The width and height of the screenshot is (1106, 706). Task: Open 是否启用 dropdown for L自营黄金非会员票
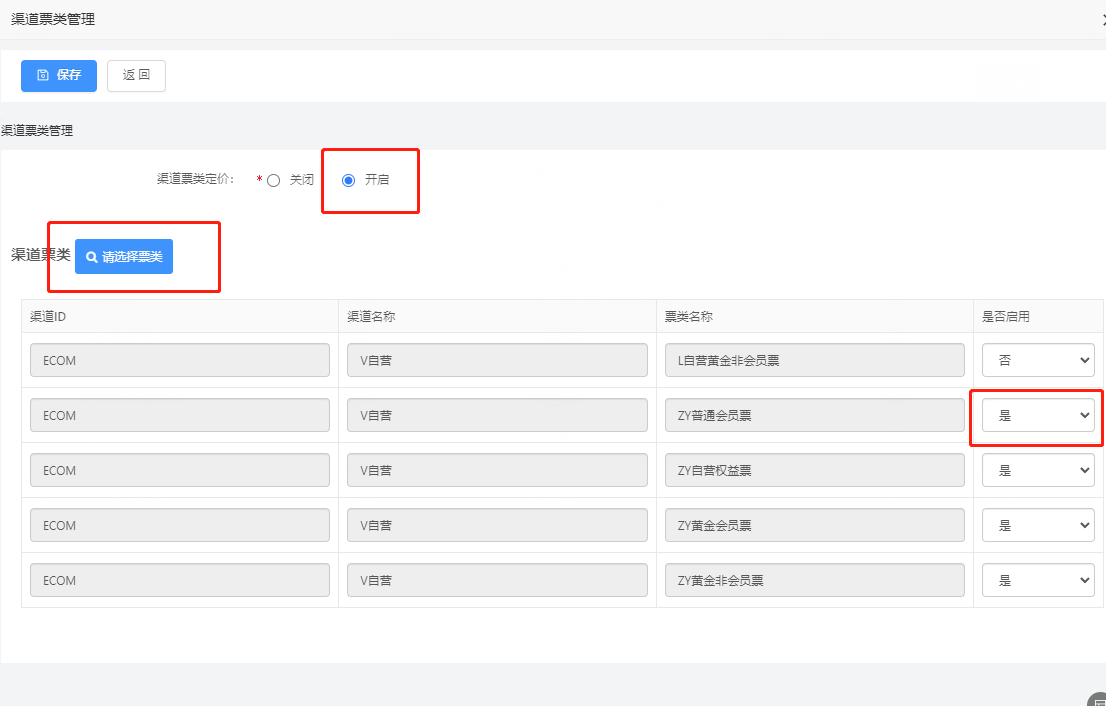click(1037, 360)
